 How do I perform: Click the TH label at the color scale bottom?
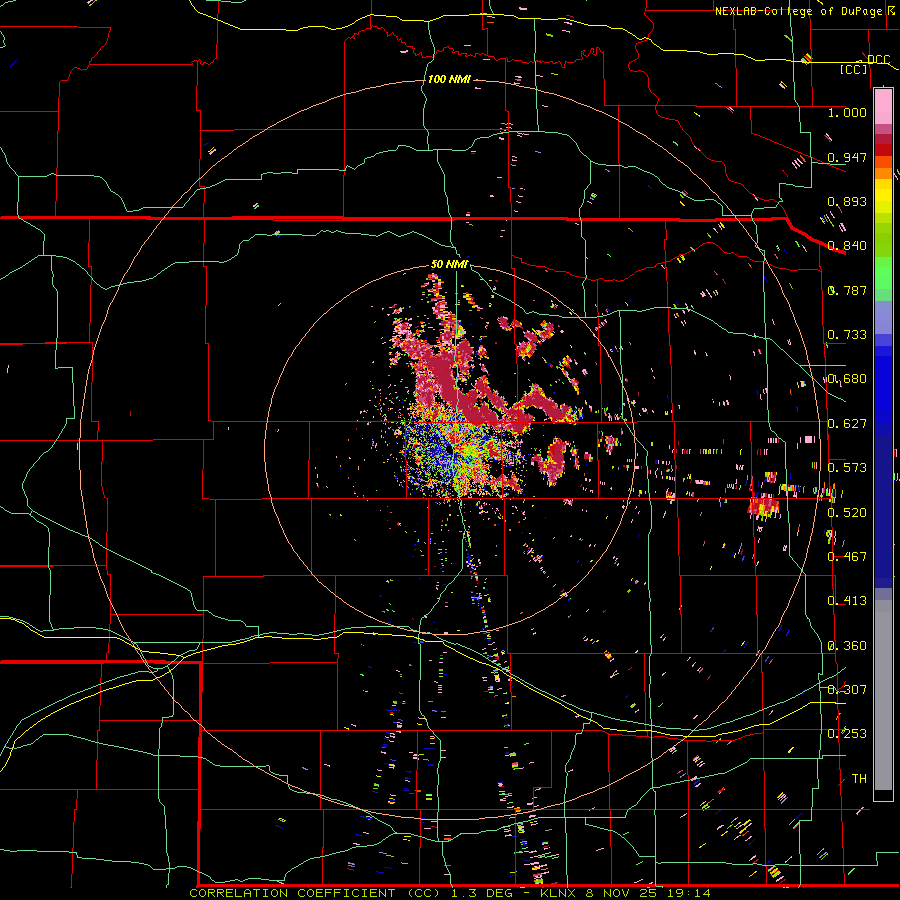(859, 779)
